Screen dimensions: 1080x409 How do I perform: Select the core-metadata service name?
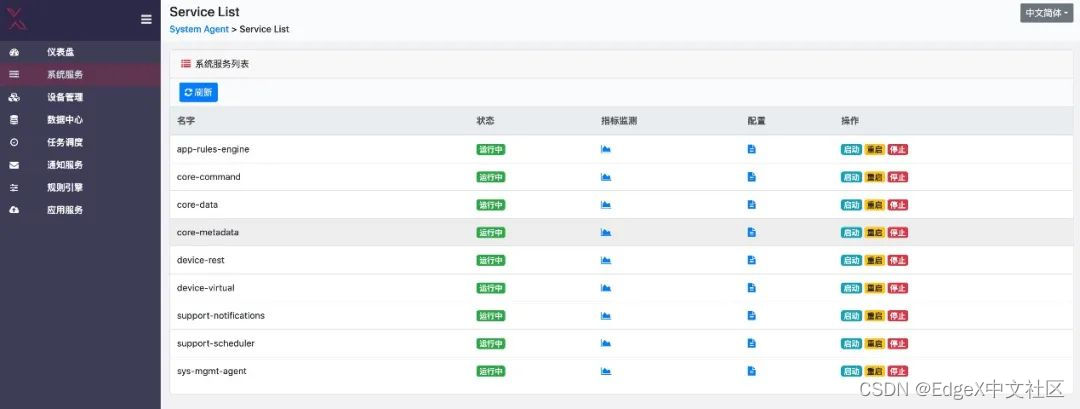207,233
